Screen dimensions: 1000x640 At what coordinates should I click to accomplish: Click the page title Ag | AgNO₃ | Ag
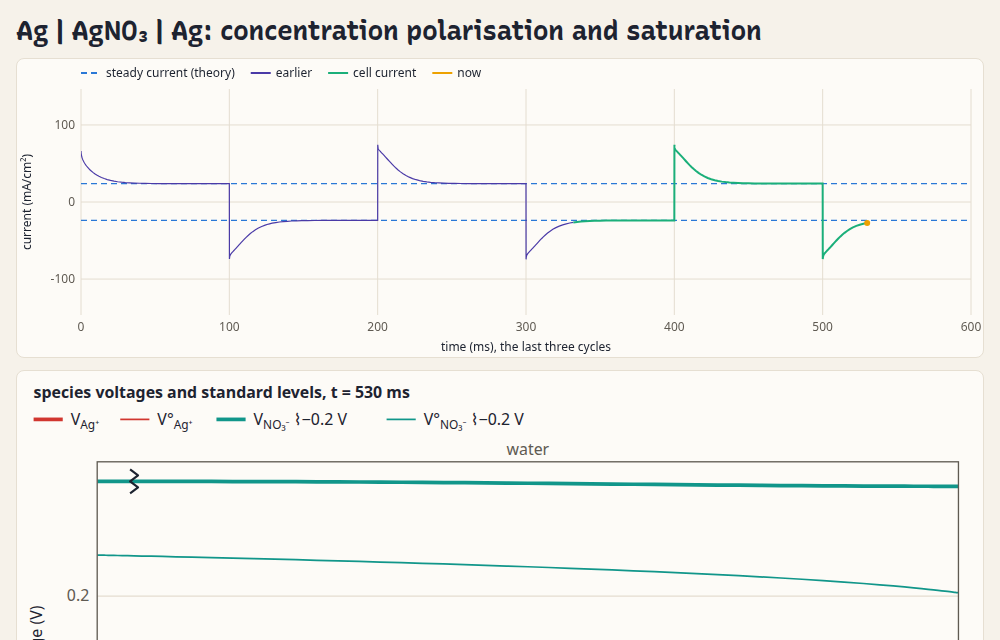pyautogui.click(x=389, y=31)
